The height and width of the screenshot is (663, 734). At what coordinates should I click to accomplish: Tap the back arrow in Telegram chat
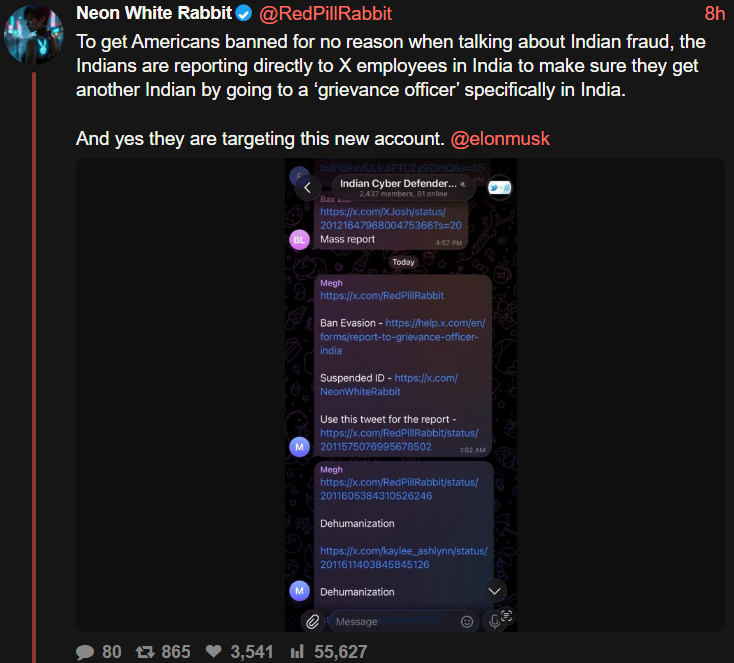(307, 187)
